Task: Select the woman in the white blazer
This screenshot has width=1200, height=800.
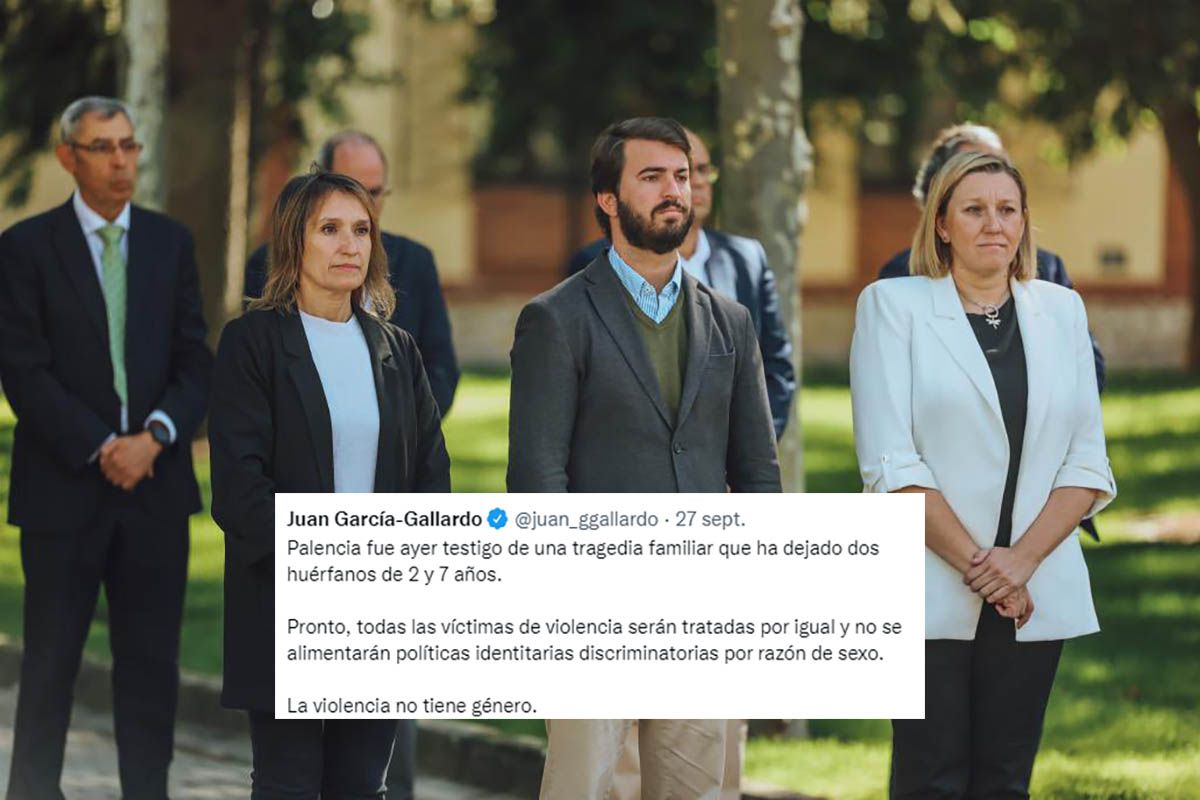Action: [x=980, y=470]
